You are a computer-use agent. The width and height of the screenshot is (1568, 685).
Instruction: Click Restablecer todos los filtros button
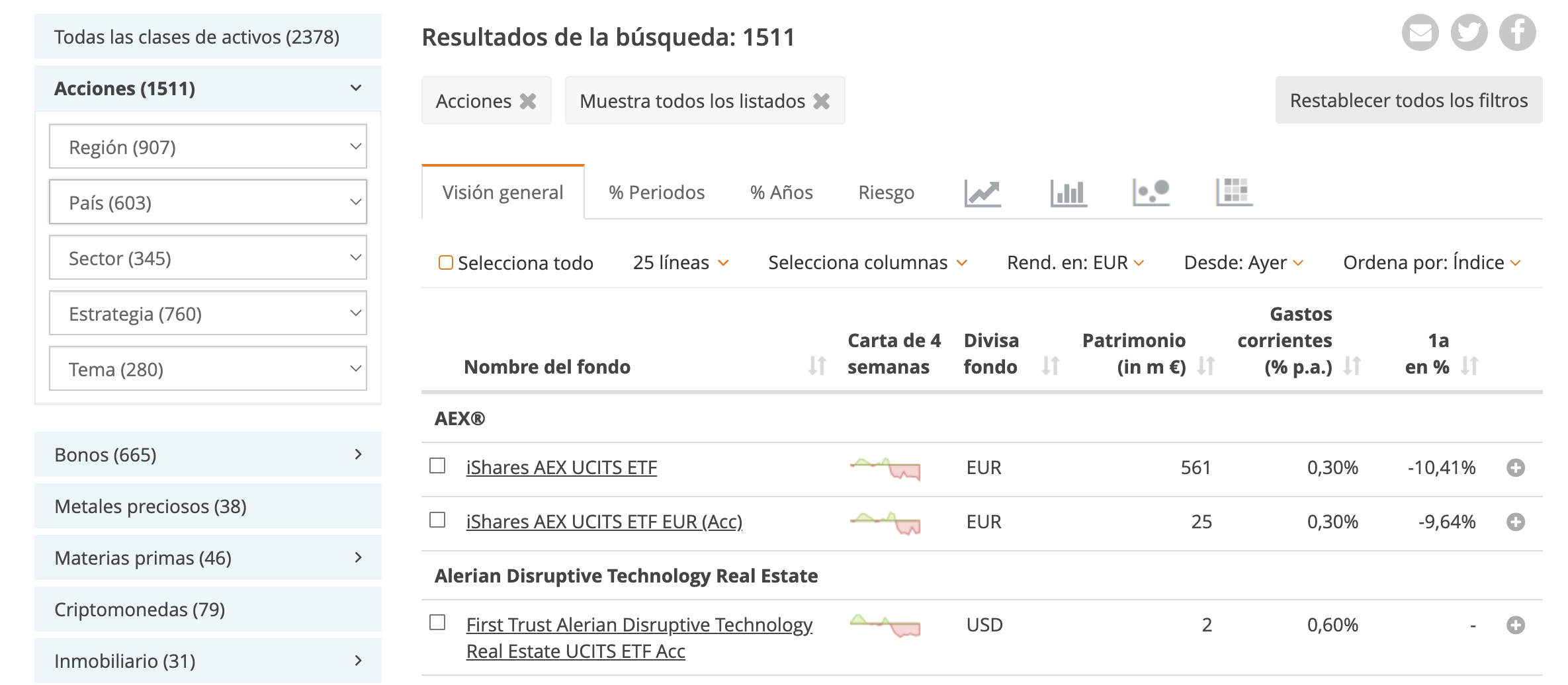click(1409, 101)
